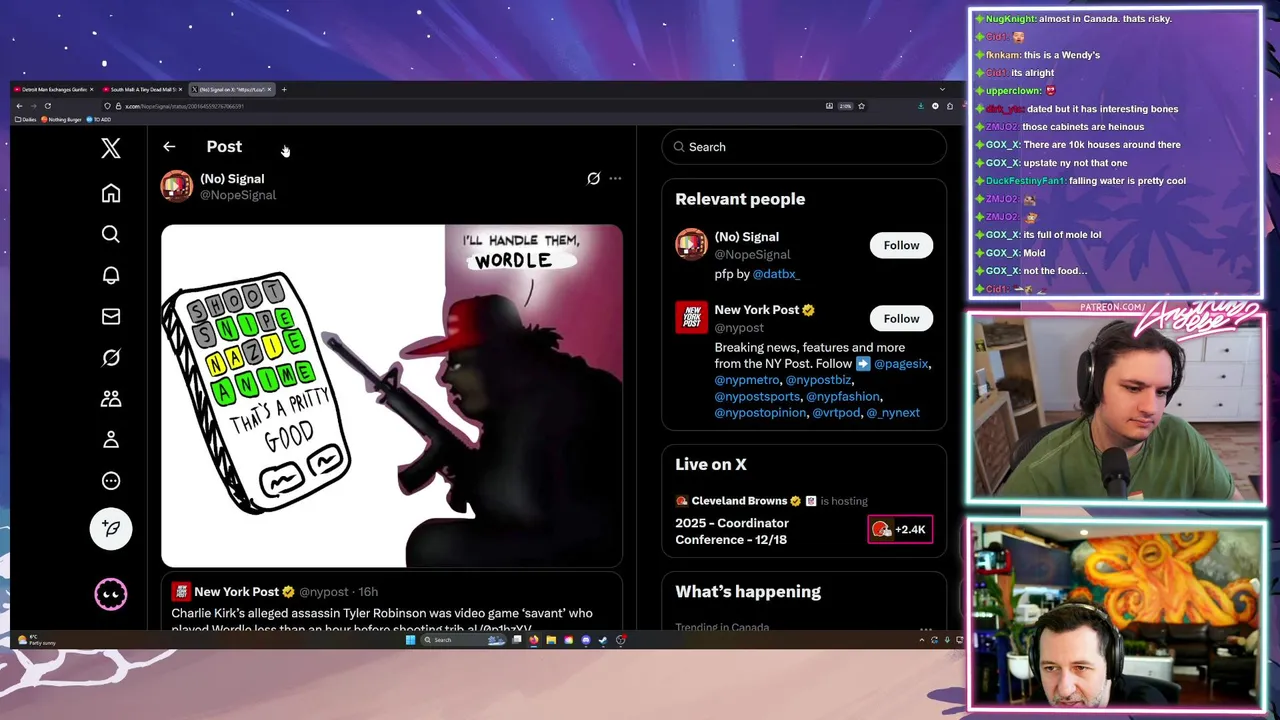Reload the page in browser
Image resolution: width=1280 pixels, height=720 pixels.
[47, 106]
